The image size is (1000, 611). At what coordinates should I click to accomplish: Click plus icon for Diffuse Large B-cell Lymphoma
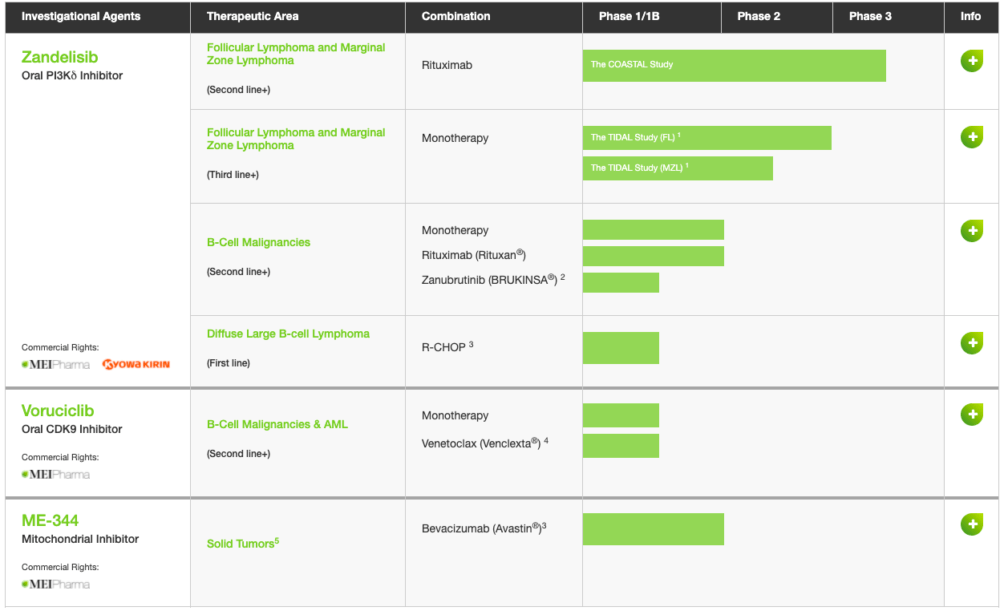[971, 343]
